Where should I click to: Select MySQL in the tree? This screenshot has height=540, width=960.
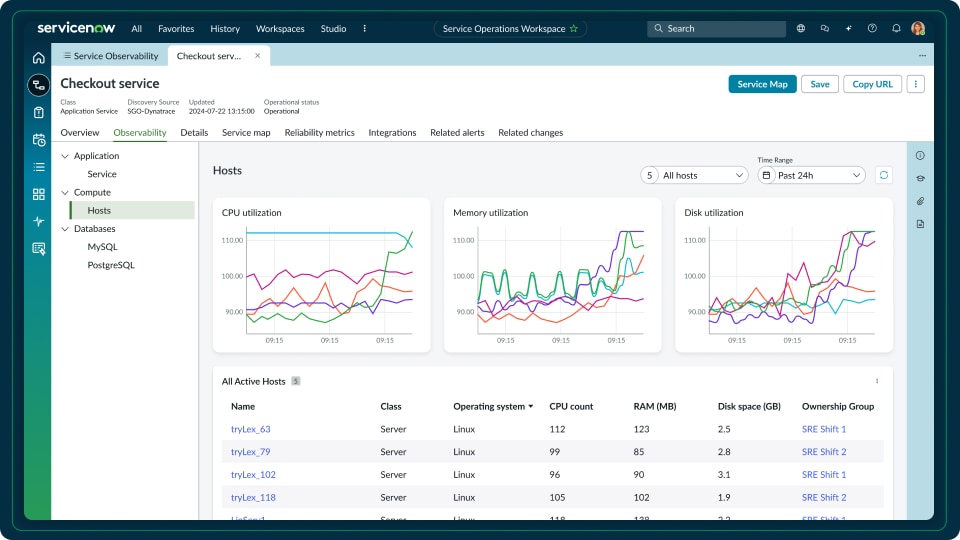[x=102, y=247]
